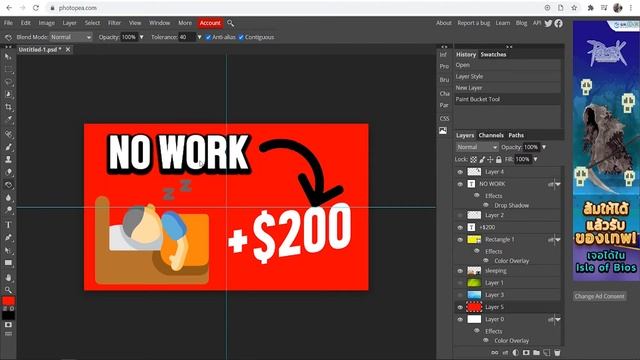The height and width of the screenshot is (360, 640).
Task: Open the Twitter icon link
Action: coord(548,23)
